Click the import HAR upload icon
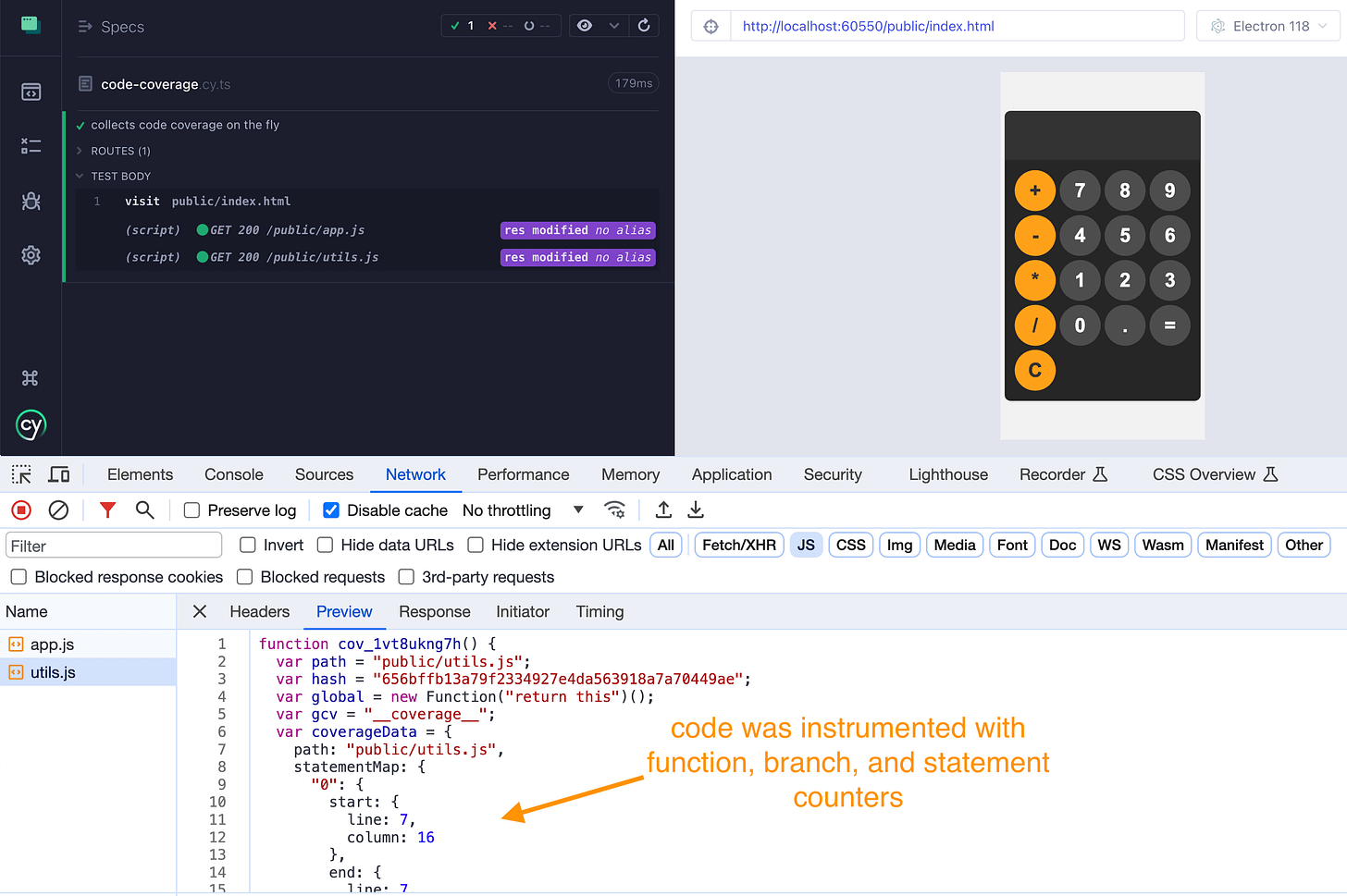 pyautogui.click(x=663, y=509)
